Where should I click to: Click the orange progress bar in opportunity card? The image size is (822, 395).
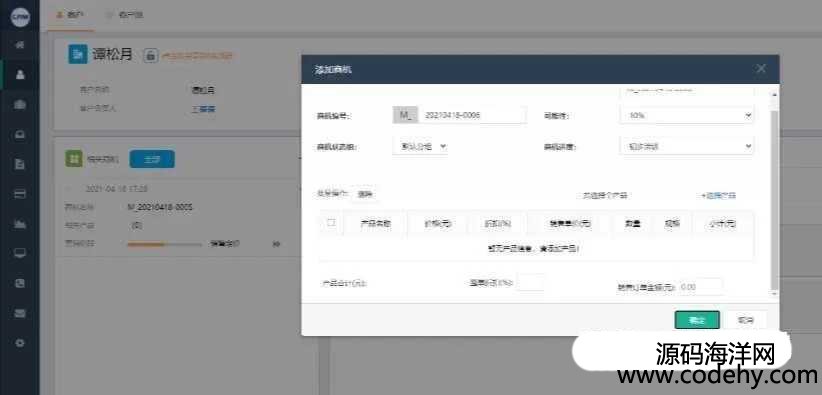[x=146, y=244]
